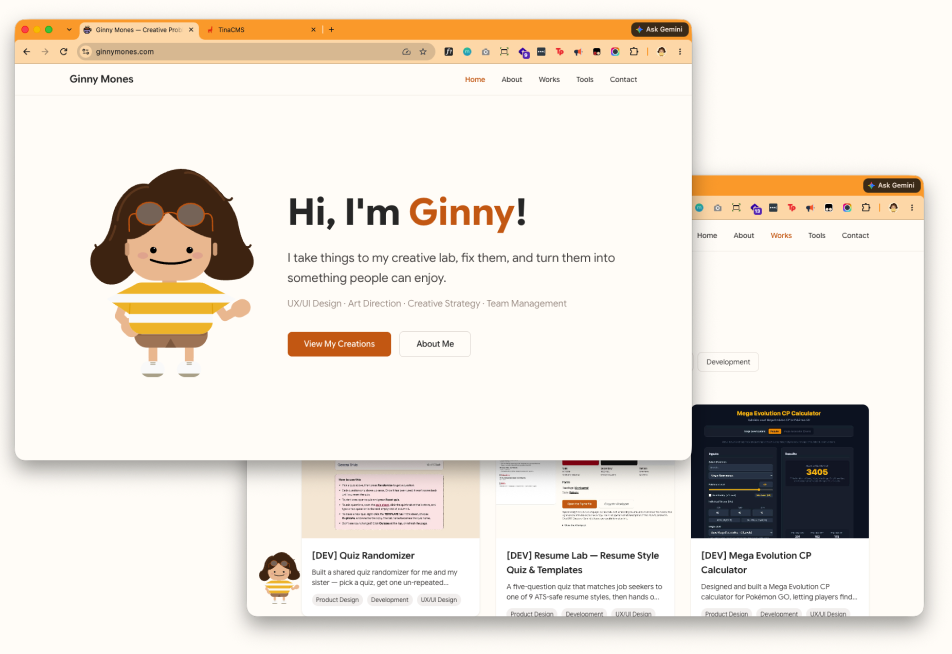This screenshot has width=952, height=654.
Task: Open a new tab with the plus button
Action: point(332,29)
